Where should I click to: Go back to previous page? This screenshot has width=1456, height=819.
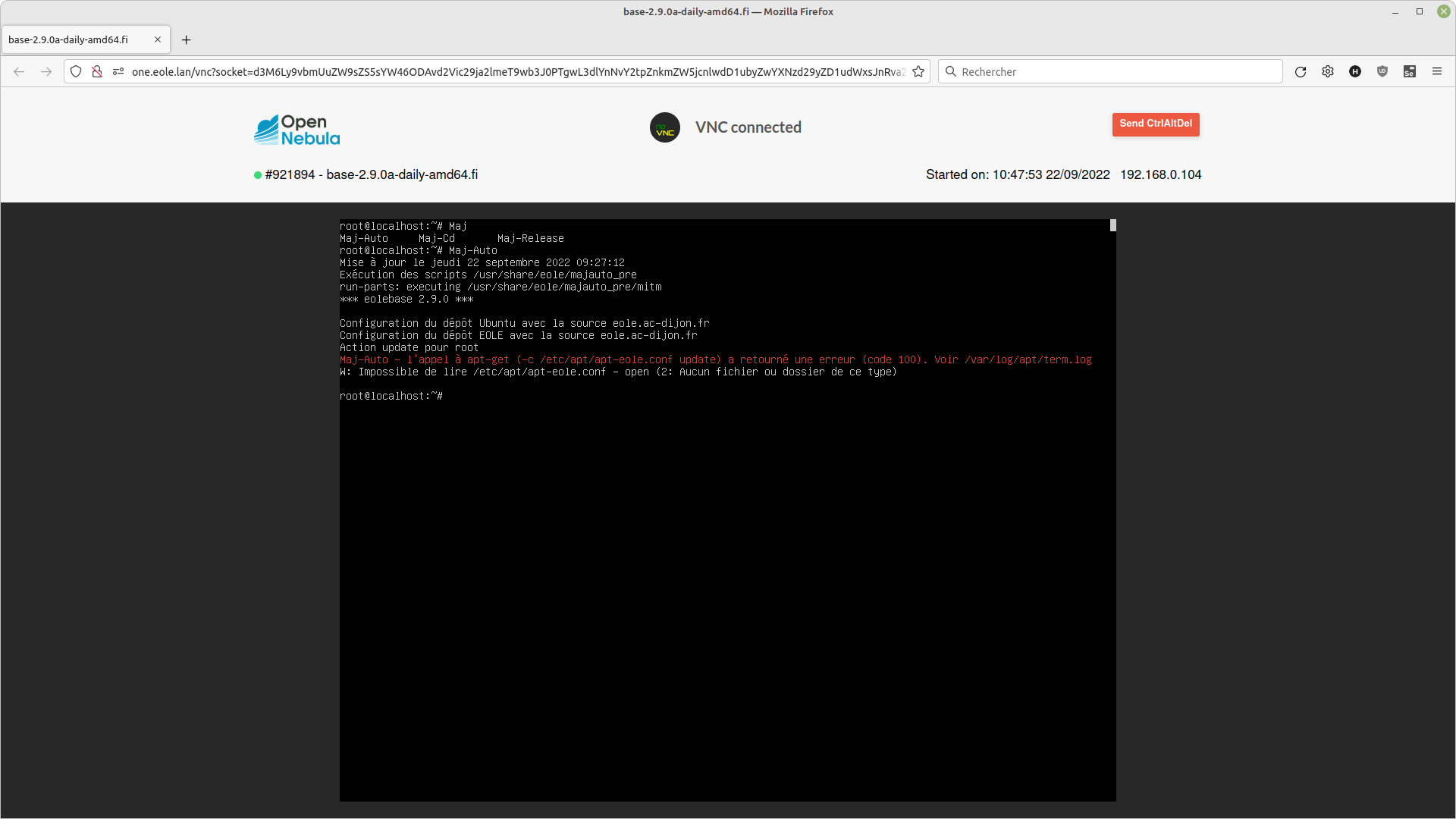pos(19,72)
